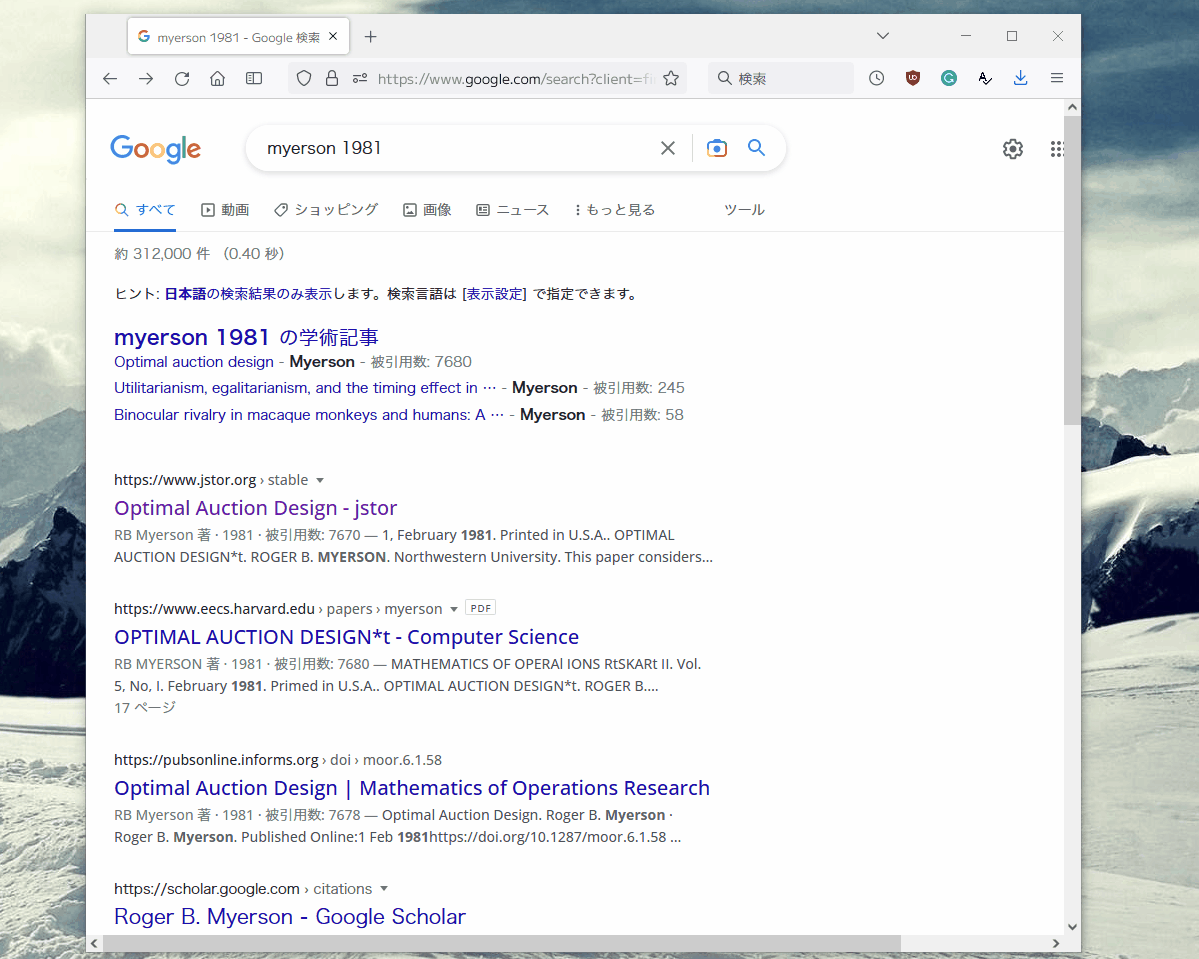This screenshot has height=959, width=1199.
Task: Open Roger B. Myerson - Google Scholar result
Action: tap(290, 917)
